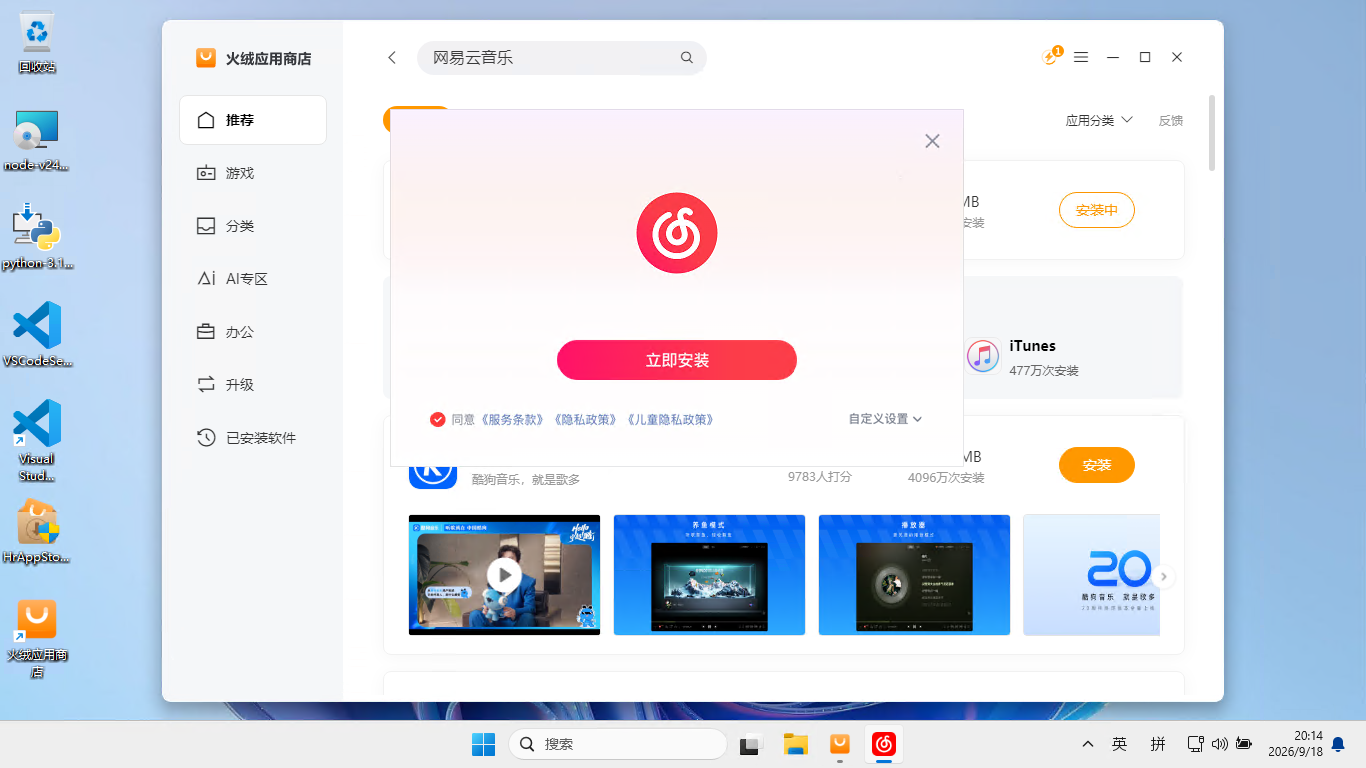Select the 火绒应用商店 desktop shortcut
The height and width of the screenshot is (768, 1366).
point(37,638)
